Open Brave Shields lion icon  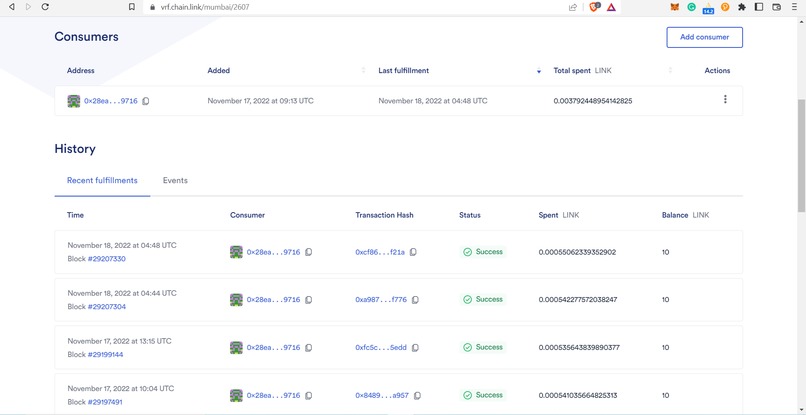(x=594, y=7)
